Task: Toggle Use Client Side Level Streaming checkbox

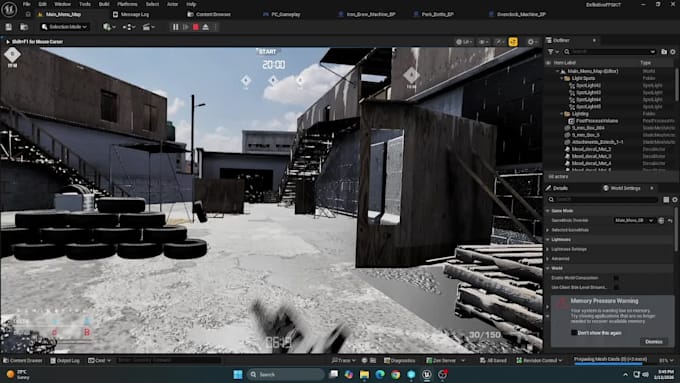Action: coord(616,287)
